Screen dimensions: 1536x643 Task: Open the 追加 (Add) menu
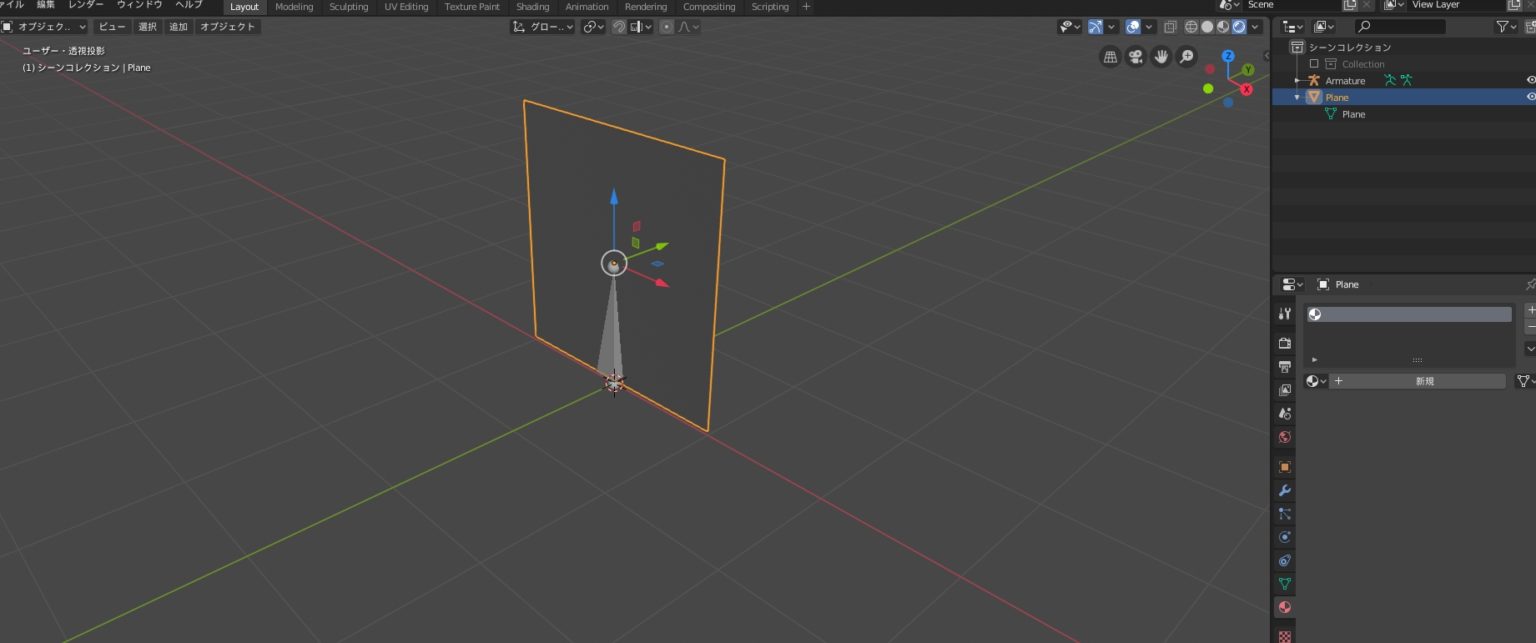tap(178, 27)
